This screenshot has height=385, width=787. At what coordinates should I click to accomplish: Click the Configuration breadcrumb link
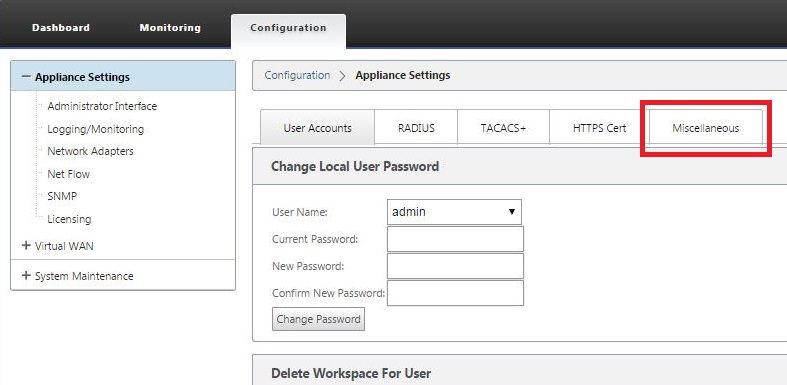click(297, 75)
